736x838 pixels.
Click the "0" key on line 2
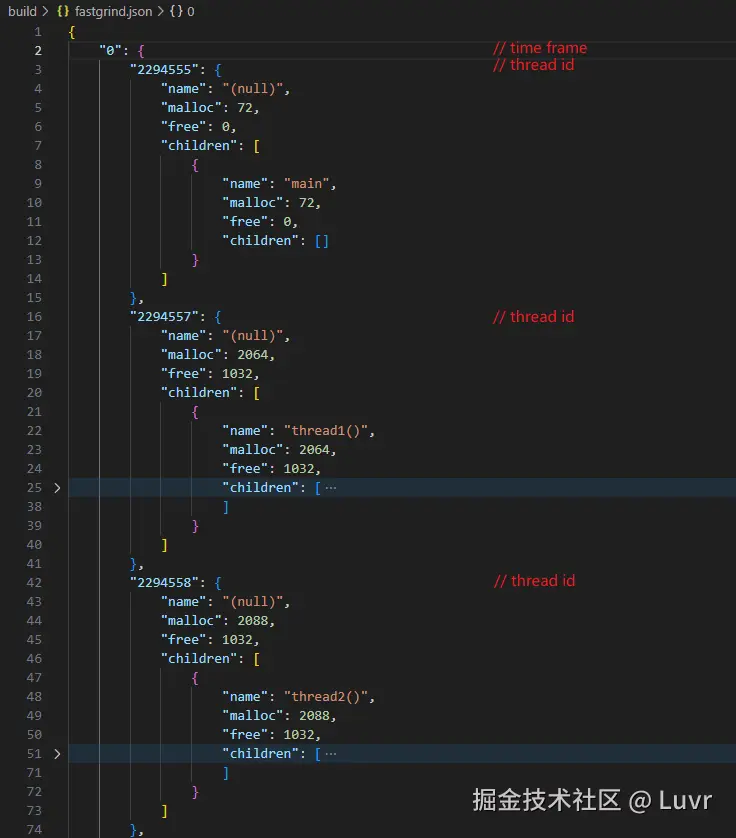click(110, 51)
